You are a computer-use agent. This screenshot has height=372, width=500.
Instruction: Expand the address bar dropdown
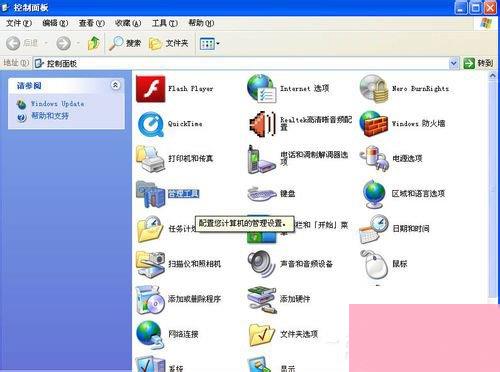[x=454, y=63]
